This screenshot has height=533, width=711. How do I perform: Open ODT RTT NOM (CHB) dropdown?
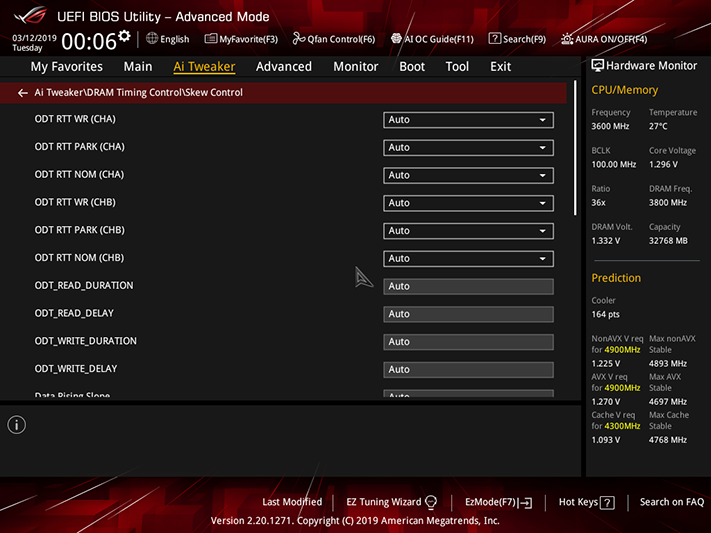(468, 259)
